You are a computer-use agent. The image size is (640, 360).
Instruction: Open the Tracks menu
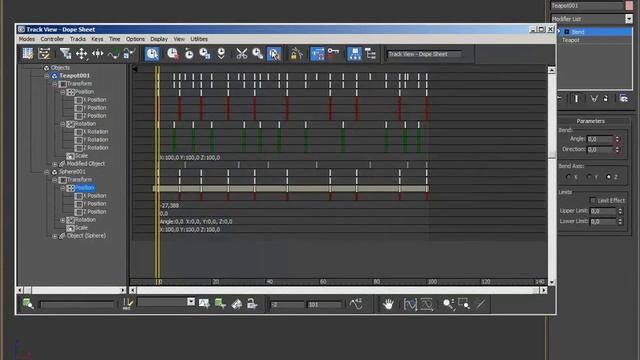pos(78,39)
